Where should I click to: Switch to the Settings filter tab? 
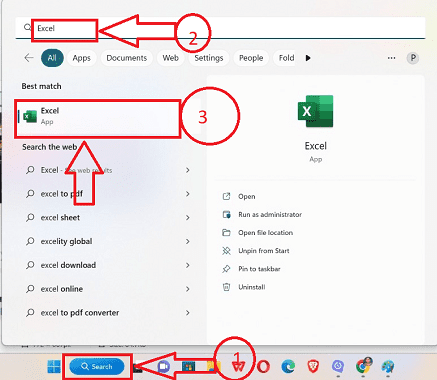tap(209, 58)
